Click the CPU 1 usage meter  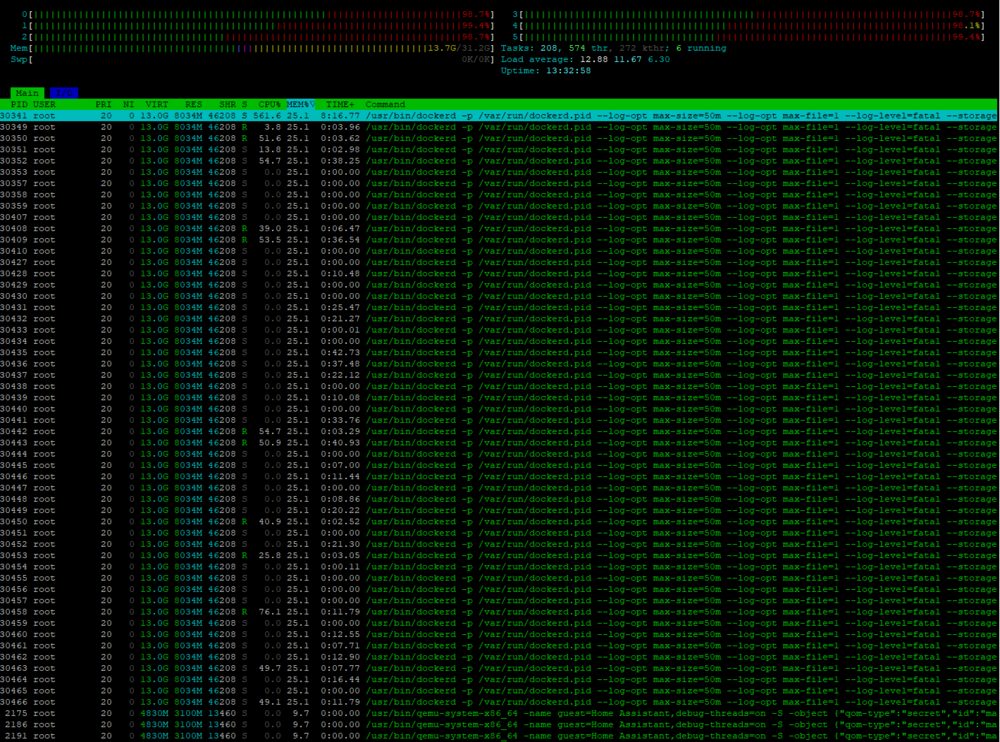coord(258,26)
